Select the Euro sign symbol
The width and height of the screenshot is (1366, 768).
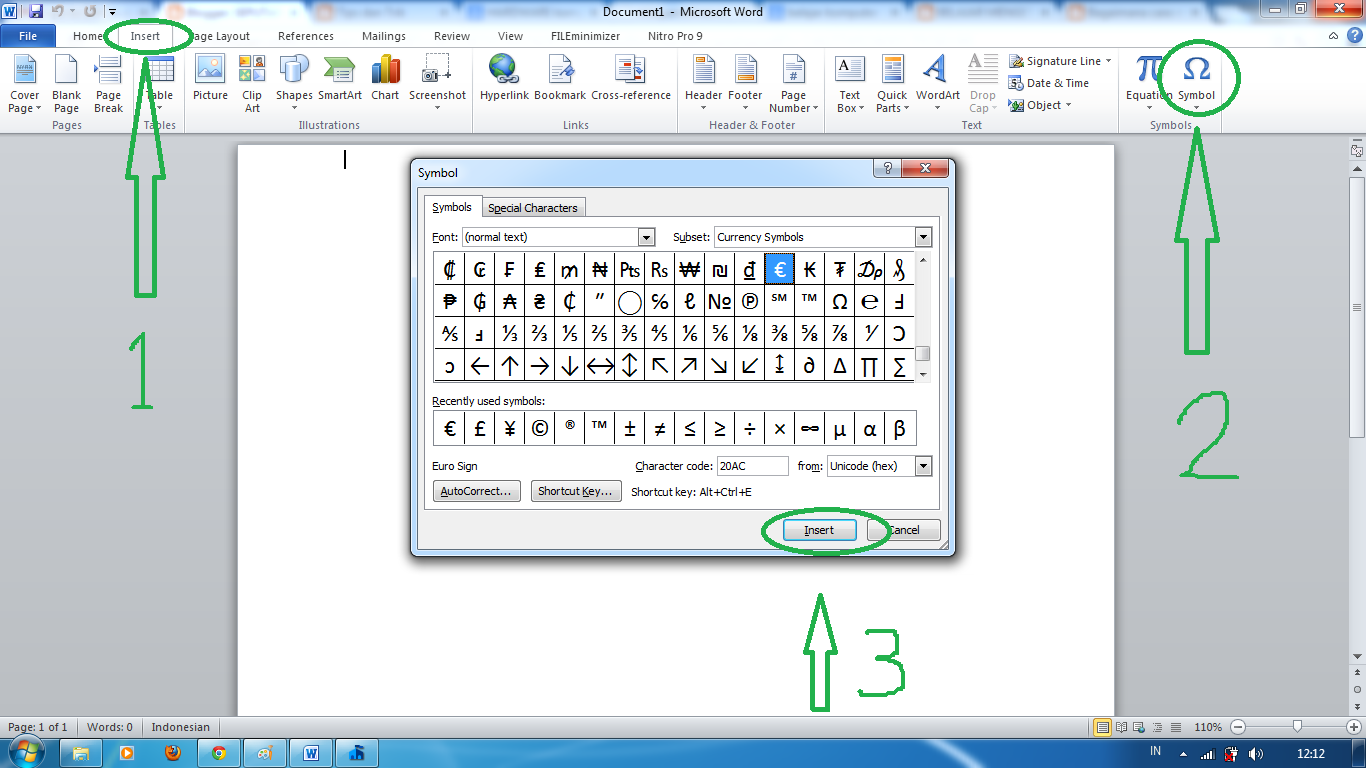779,269
